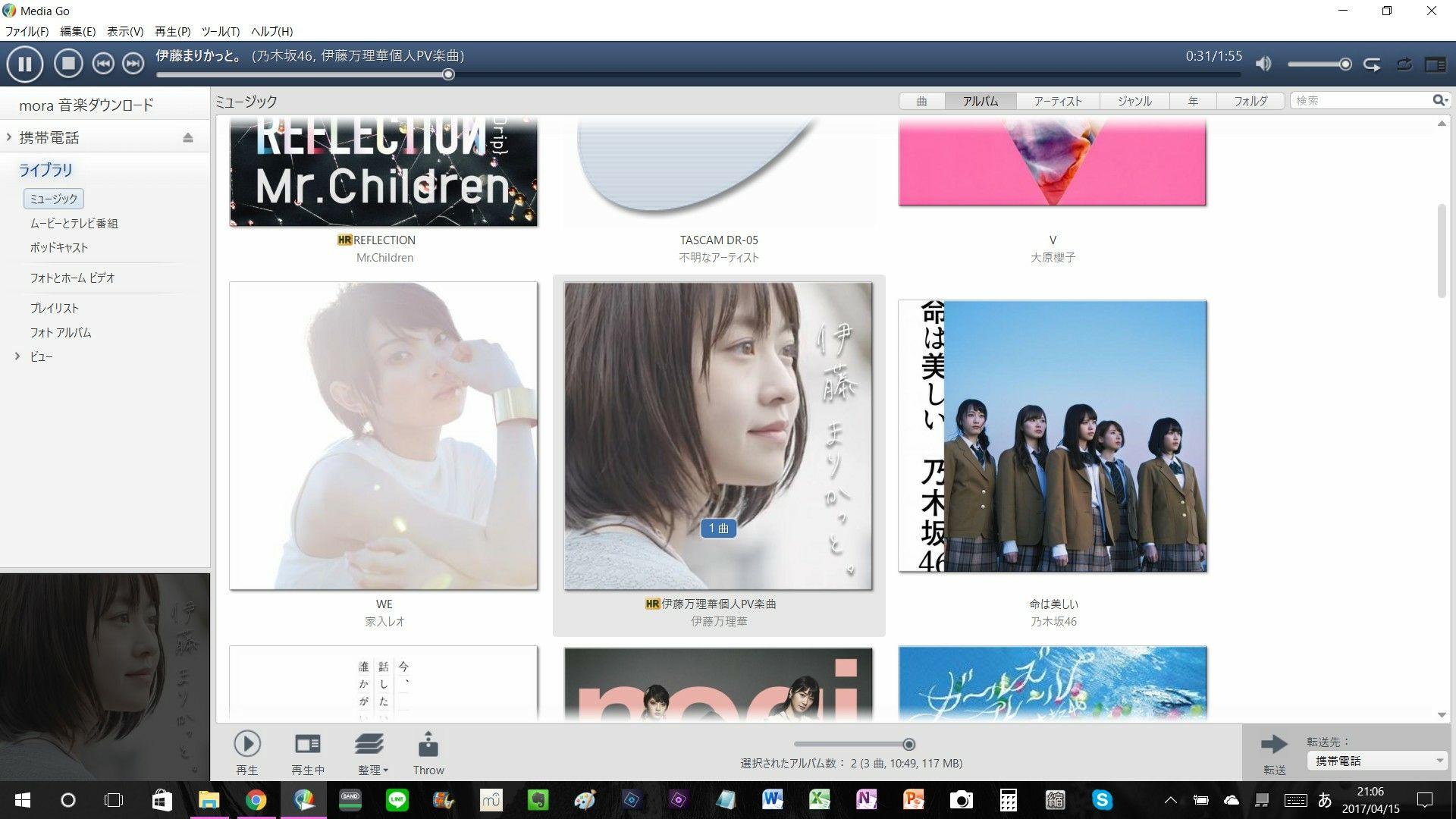Open the 整理 organize dropdown
Screen dimensions: 1456x819
point(372,752)
